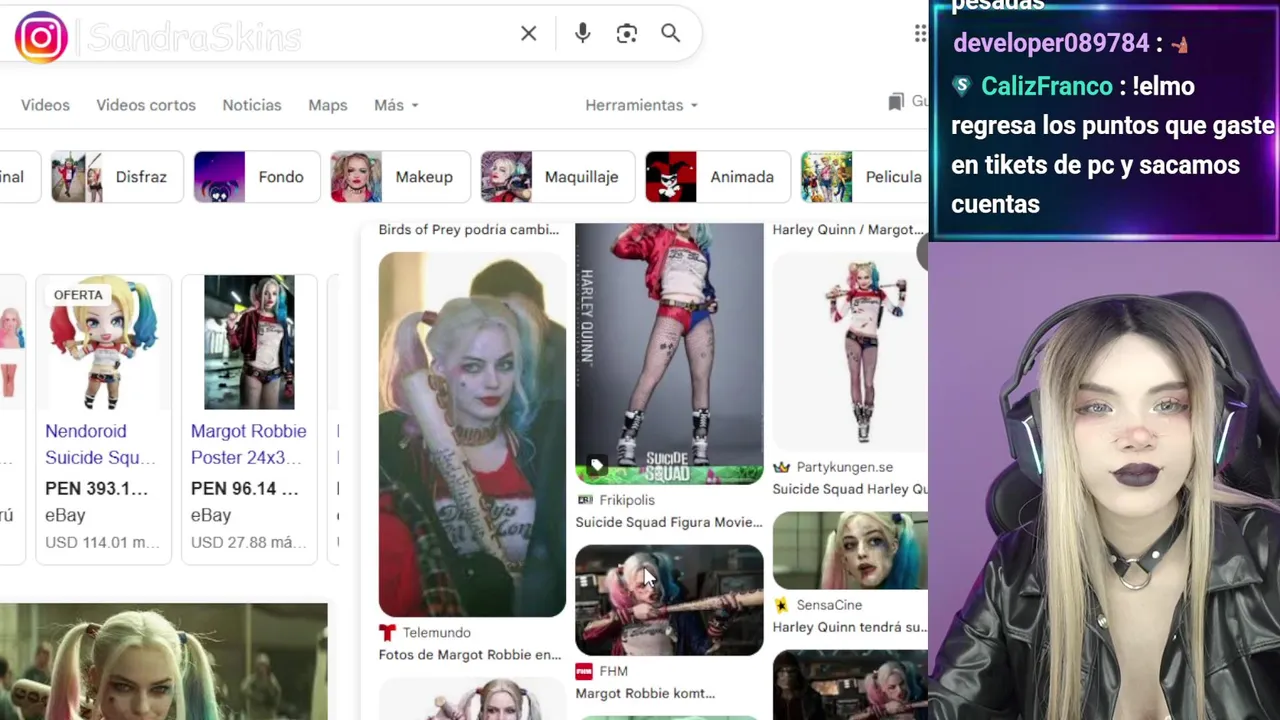1280x720 pixels.
Task: Open the Margot Robbie Poster 24x3 link
Action: click(x=248, y=444)
